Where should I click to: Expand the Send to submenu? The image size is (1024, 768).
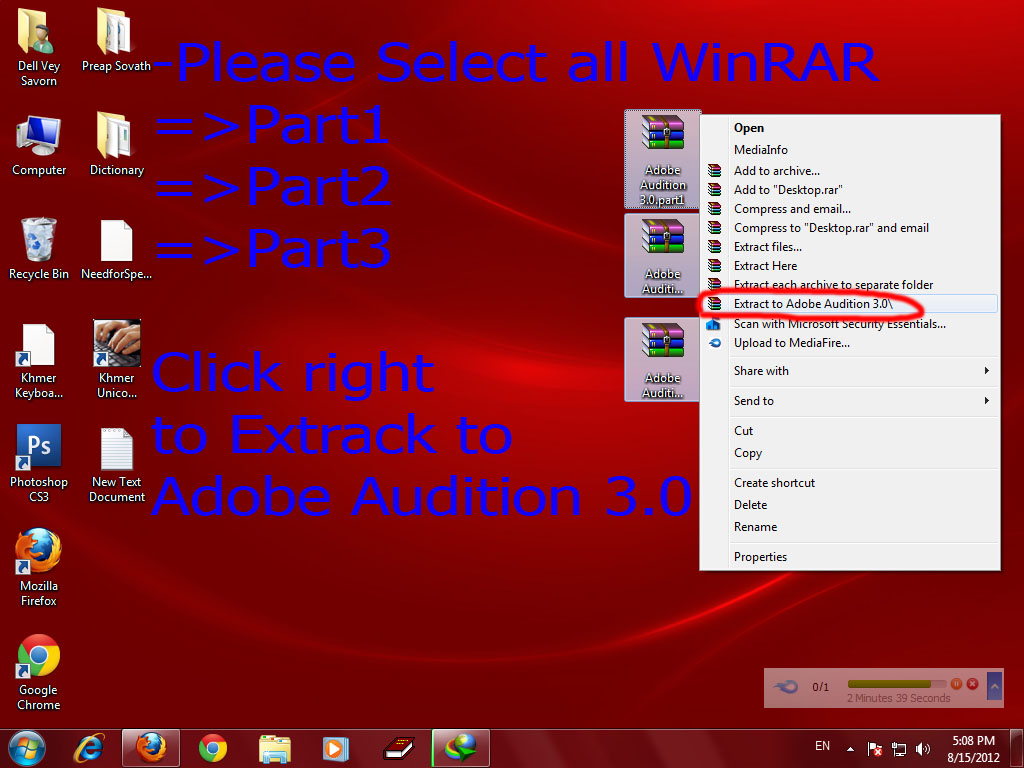pyautogui.click(x=850, y=401)
